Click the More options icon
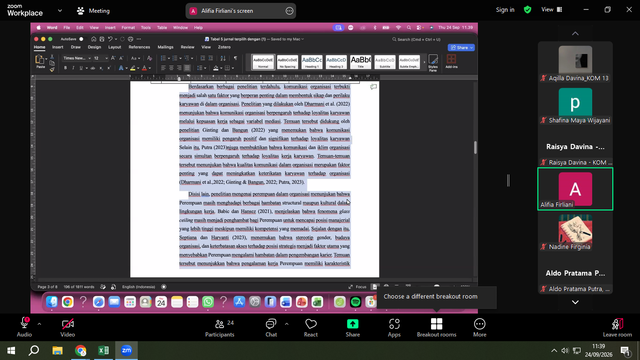 click(480, 328)
